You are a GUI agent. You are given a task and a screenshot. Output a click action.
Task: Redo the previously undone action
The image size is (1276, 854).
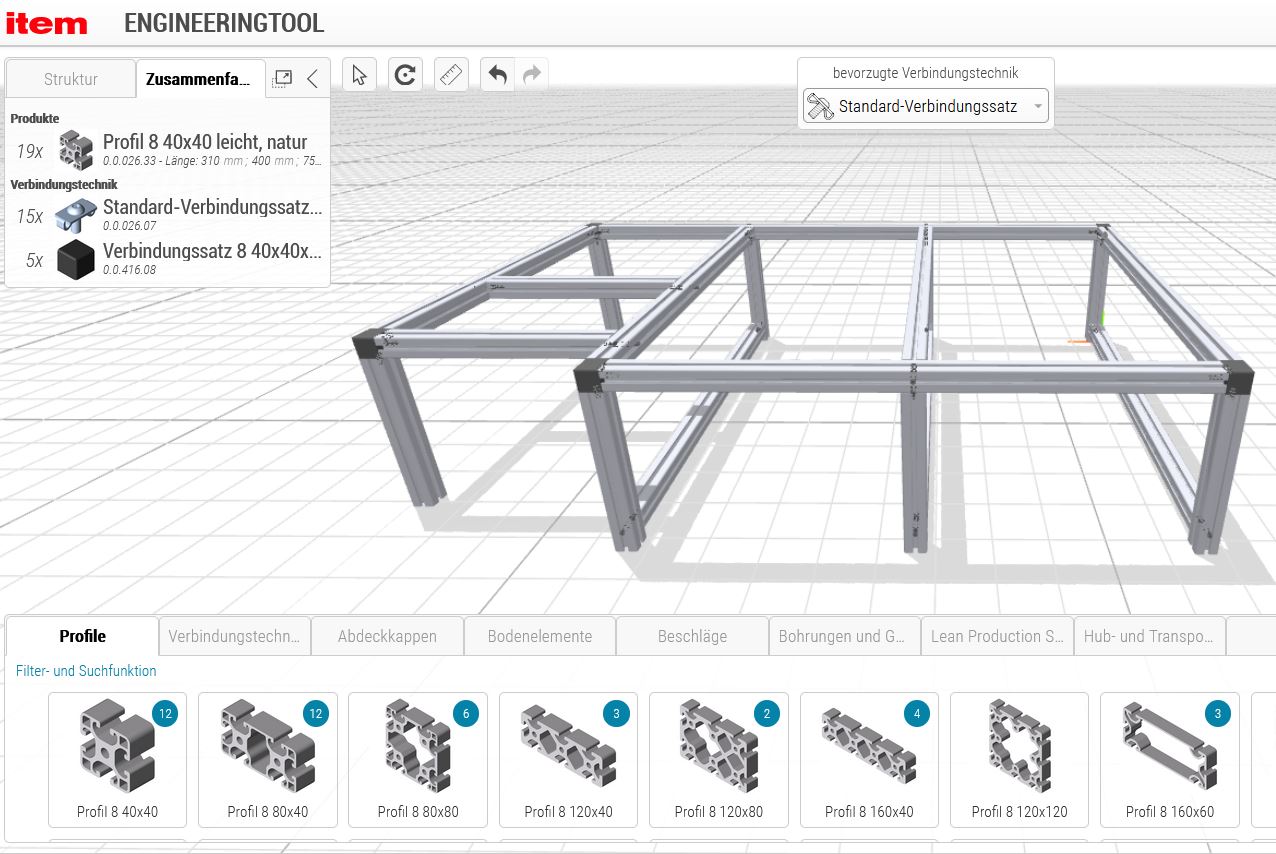point(532,75)
